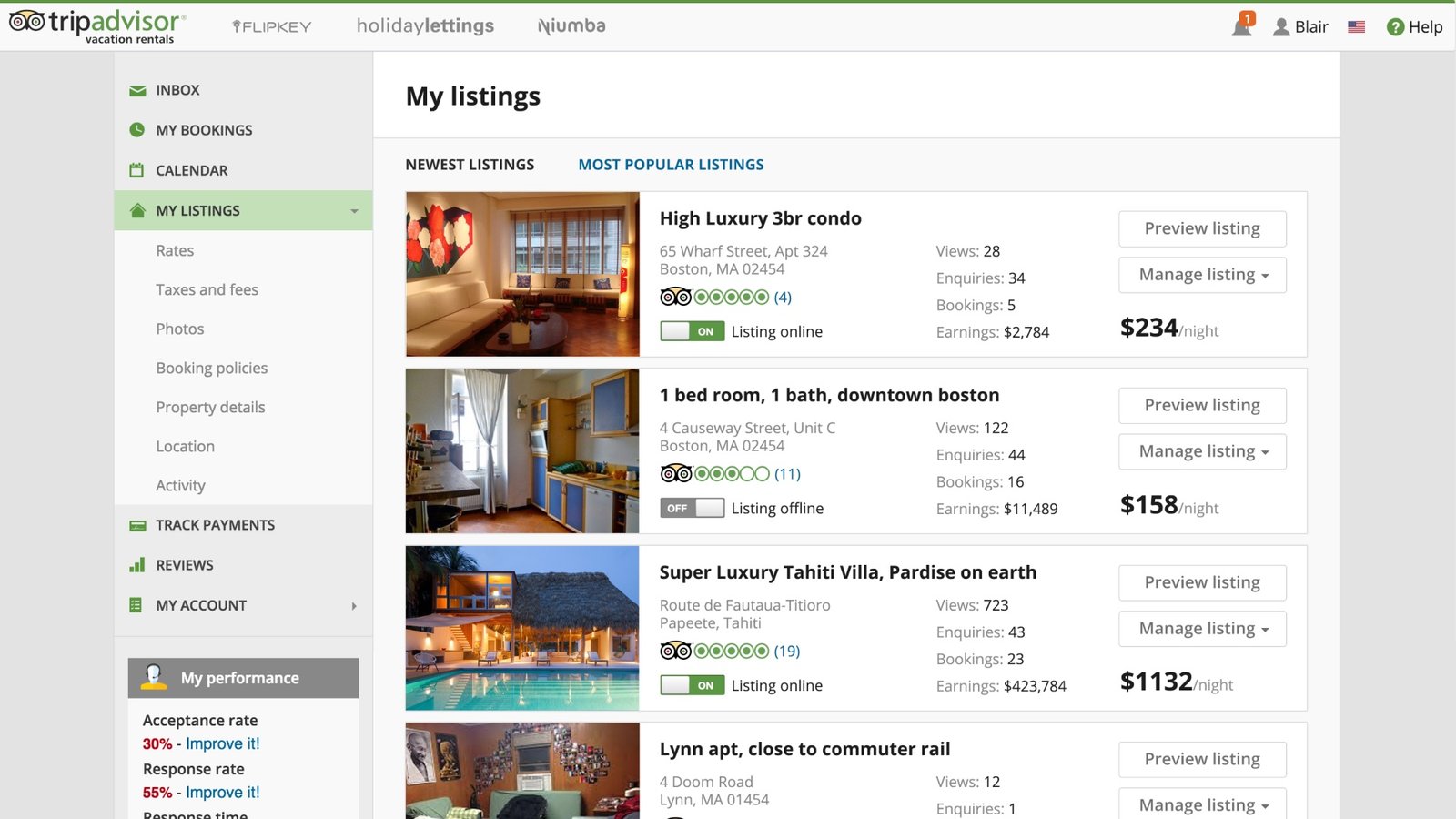1456x819 pixels.
Task: Open Booking policies sidebar item
Action: 212,368
